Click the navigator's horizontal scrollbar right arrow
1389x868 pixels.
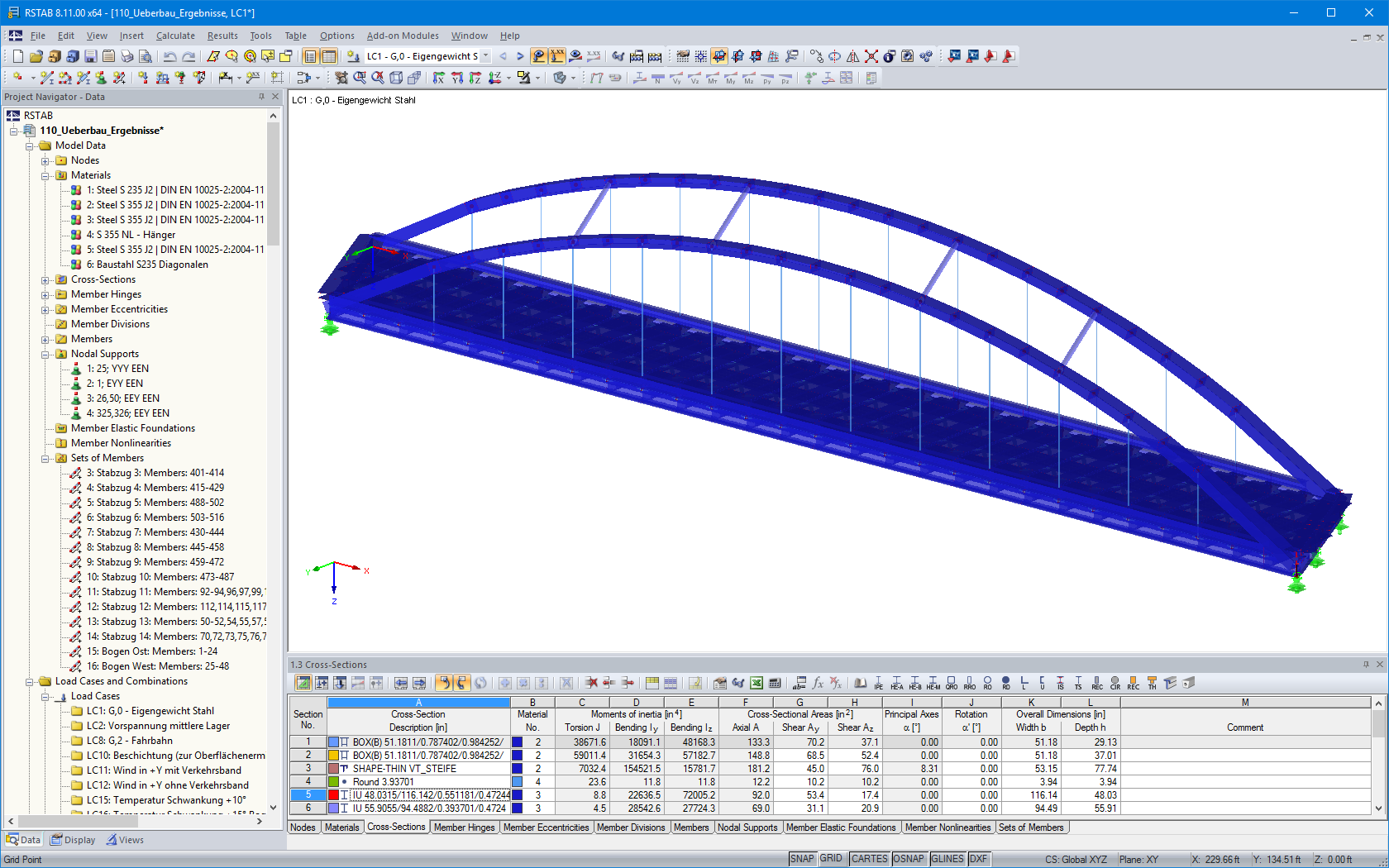pos(260,821)
